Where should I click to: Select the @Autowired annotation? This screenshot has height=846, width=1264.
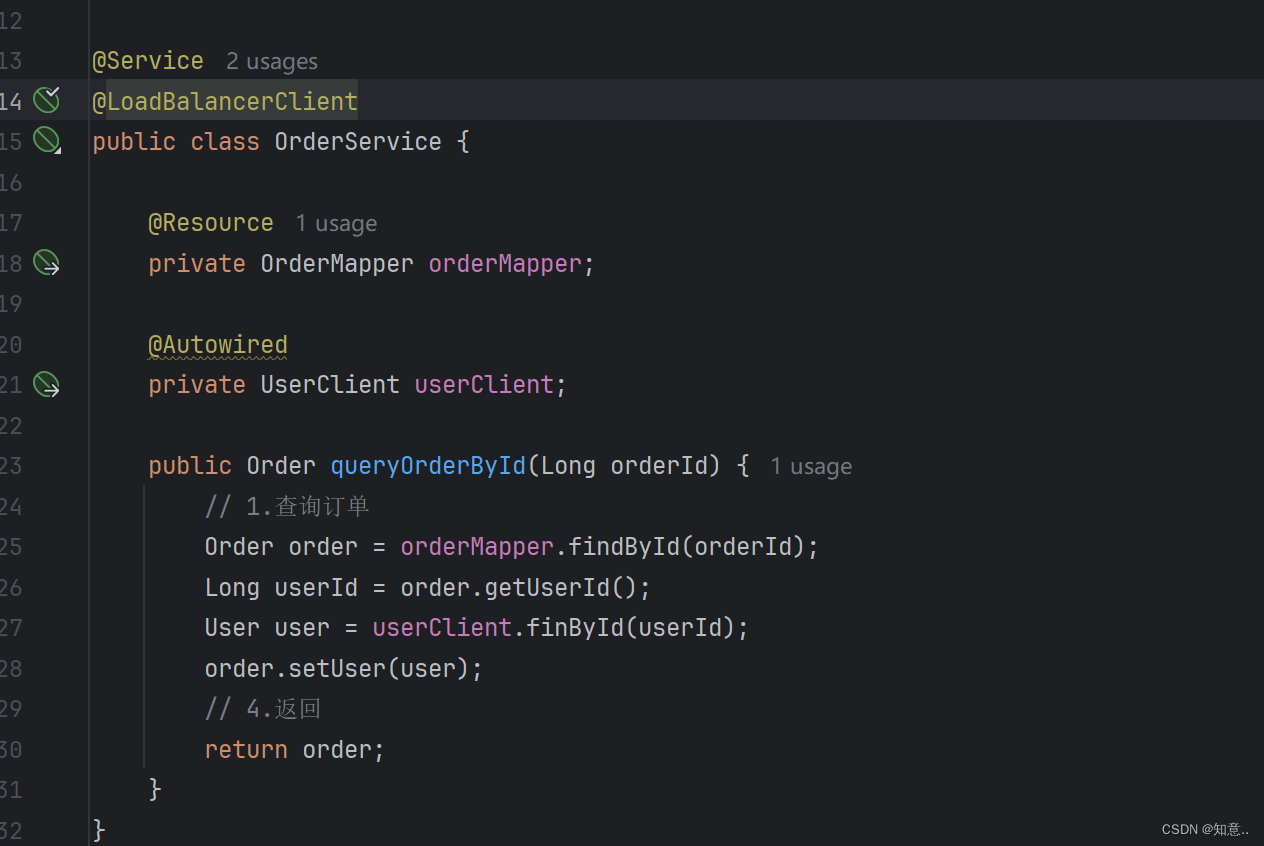click(217, 344)
